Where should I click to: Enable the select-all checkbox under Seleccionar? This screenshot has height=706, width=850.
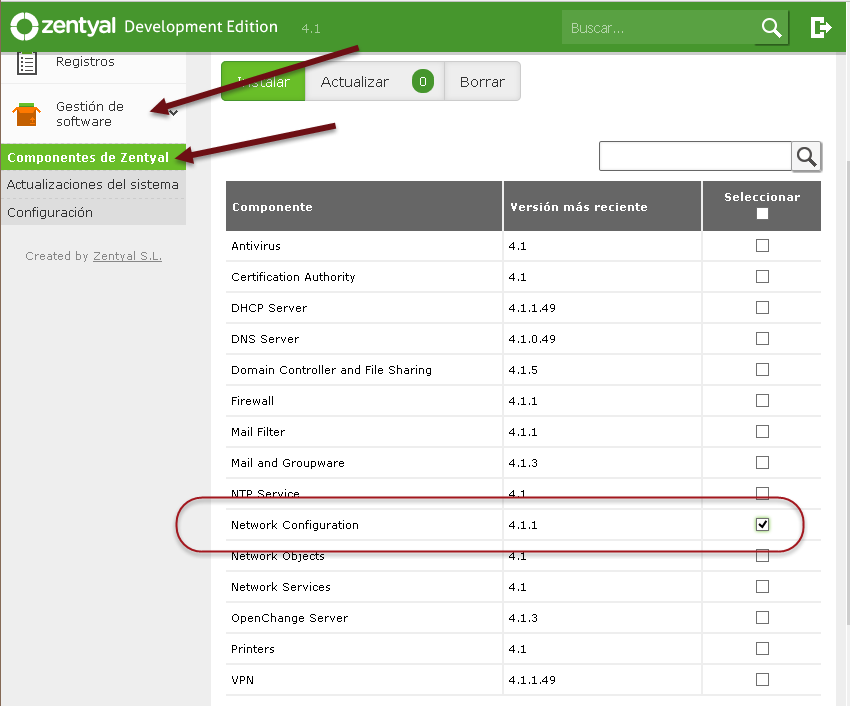click(762, 214)
